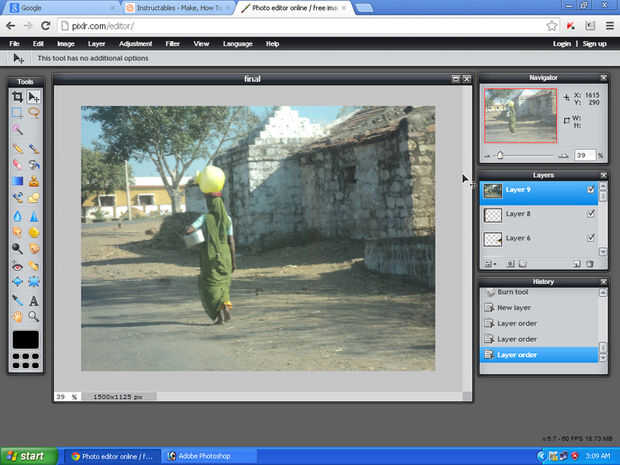Open the Image menu
Image resolution: width=620 pixels, height=465 pixels.
66,44
